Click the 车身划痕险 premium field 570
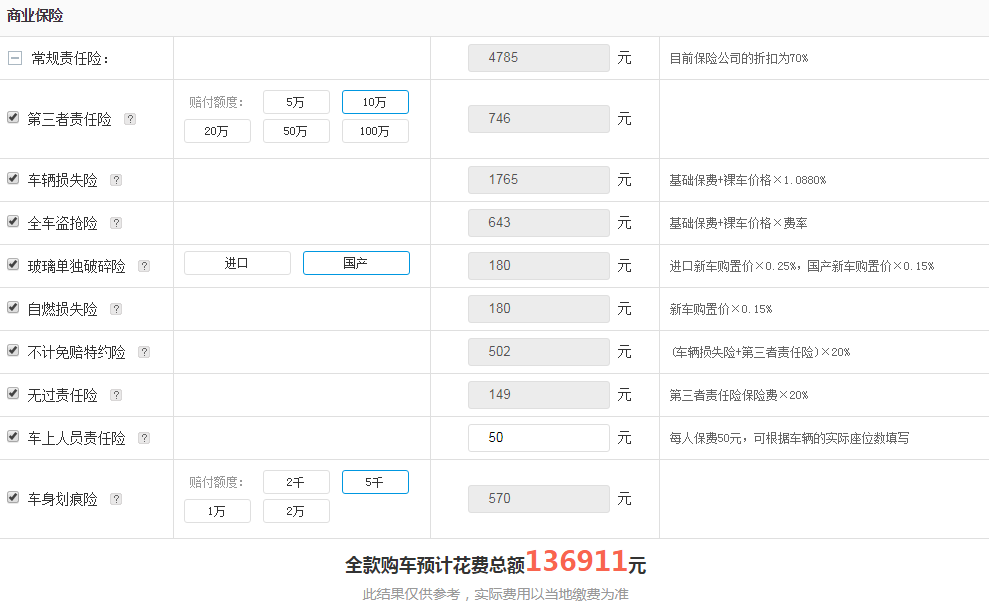989x610 pixels. (x=539, y=498)
